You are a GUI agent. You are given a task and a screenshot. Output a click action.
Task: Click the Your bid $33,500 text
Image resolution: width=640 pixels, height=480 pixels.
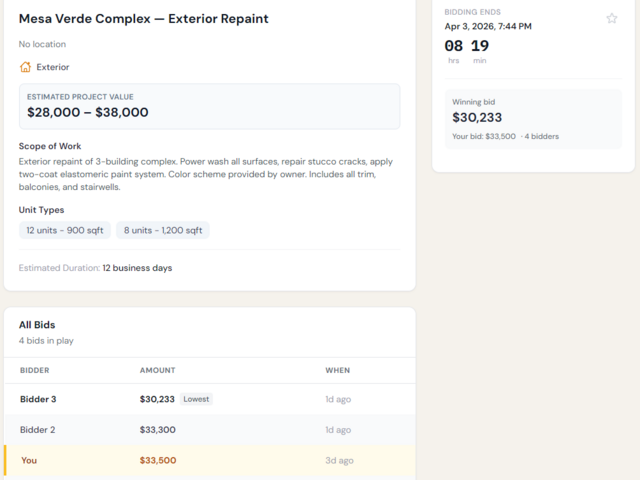point(484,136)
